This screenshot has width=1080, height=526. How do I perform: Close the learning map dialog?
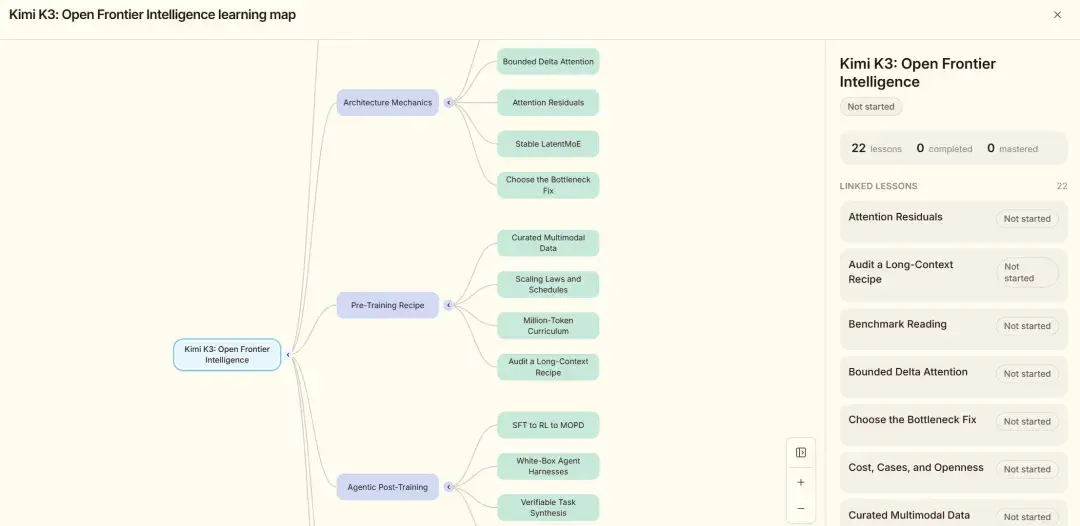pyautogui.click(x=1057, y=14)
